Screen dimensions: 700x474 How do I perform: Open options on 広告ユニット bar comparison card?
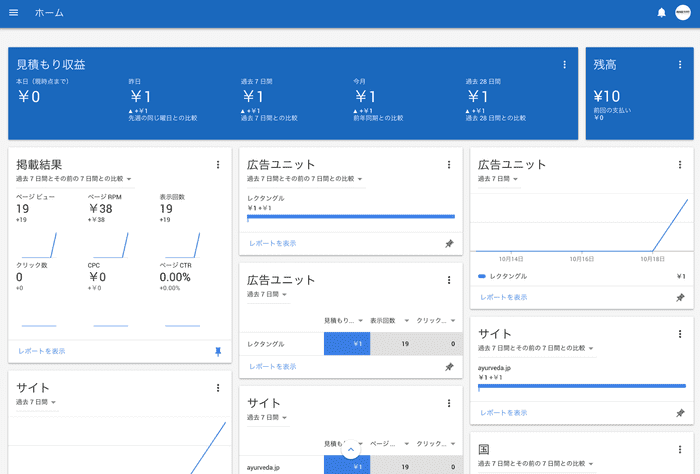point(449,165)
